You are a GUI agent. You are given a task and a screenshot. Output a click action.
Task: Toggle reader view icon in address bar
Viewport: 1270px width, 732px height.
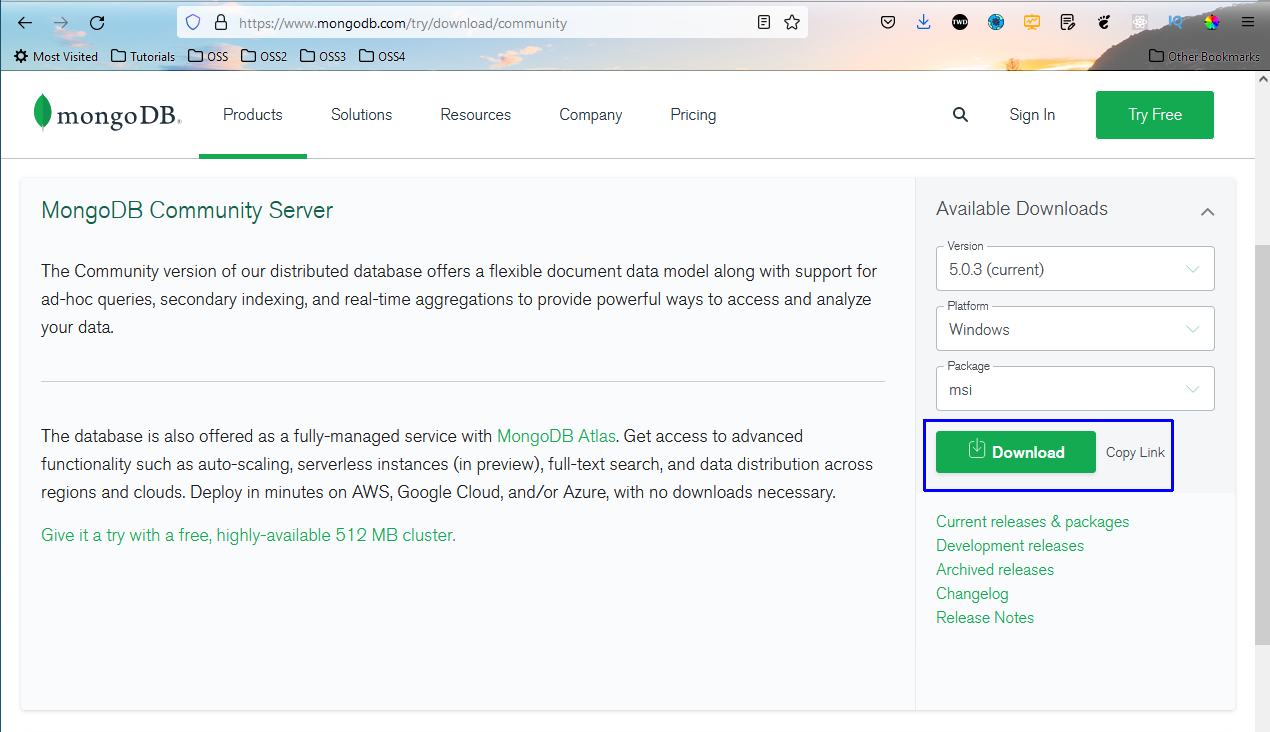tap(764, 22)
